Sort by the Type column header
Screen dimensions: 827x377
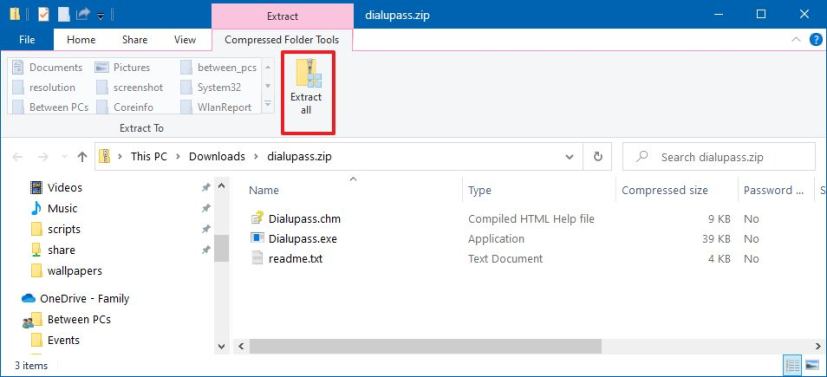[x=479, y=190]
